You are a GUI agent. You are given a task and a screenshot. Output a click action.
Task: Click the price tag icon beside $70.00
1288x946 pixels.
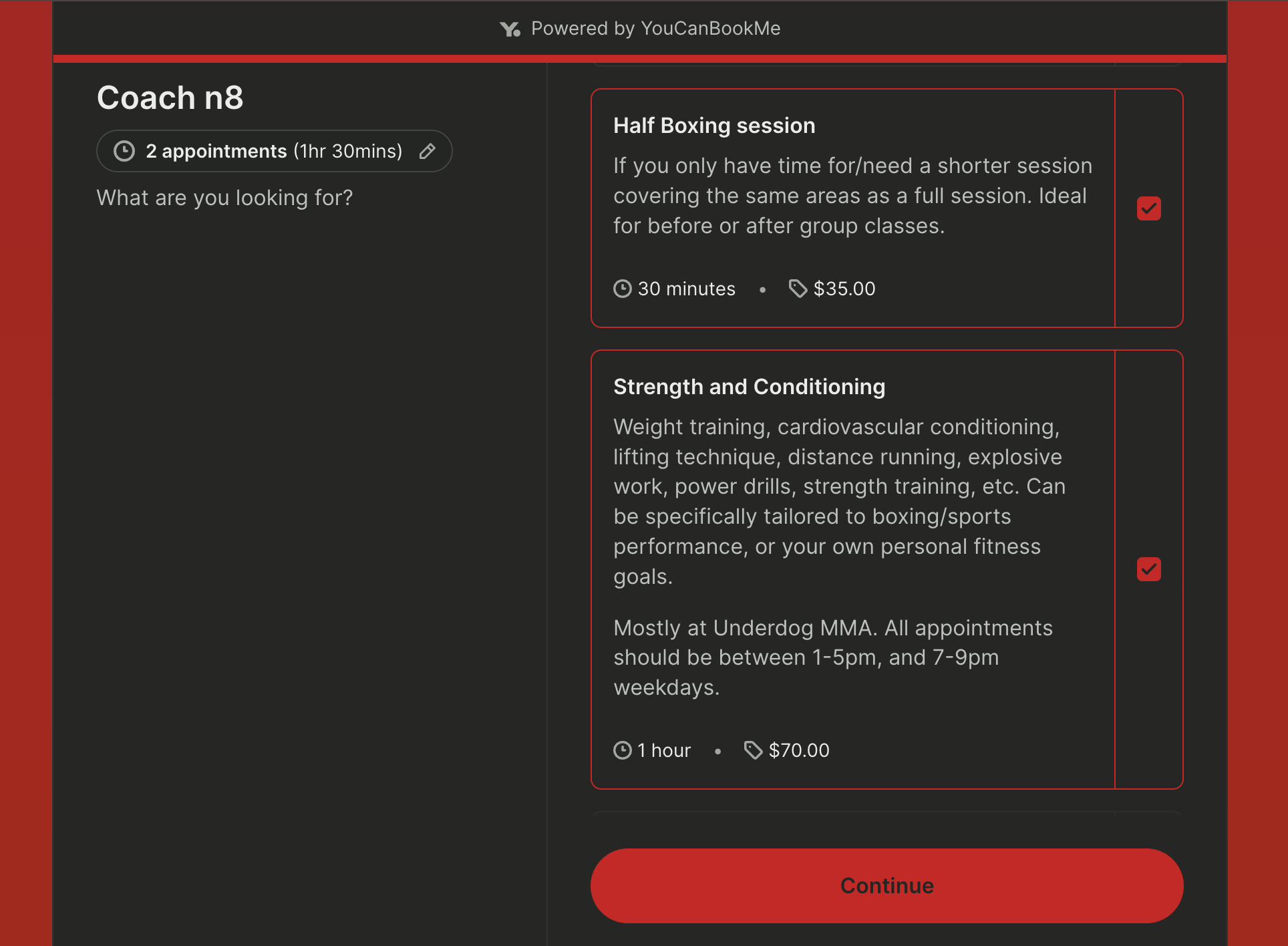753,750
